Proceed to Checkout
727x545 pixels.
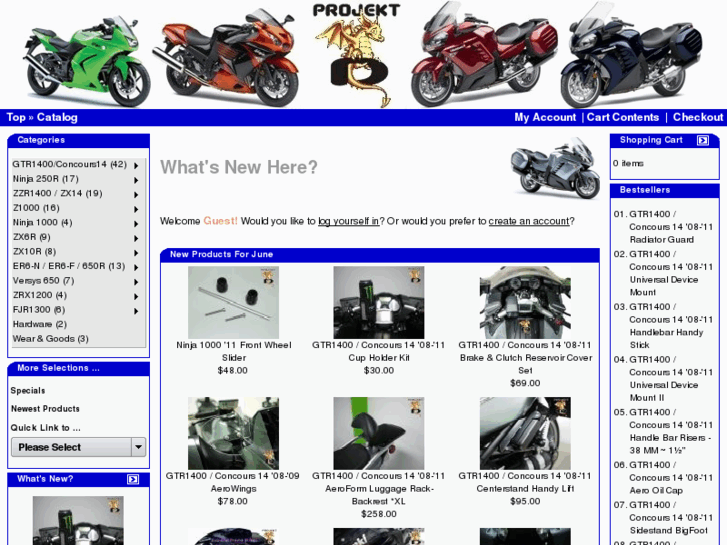coord(698,117)
